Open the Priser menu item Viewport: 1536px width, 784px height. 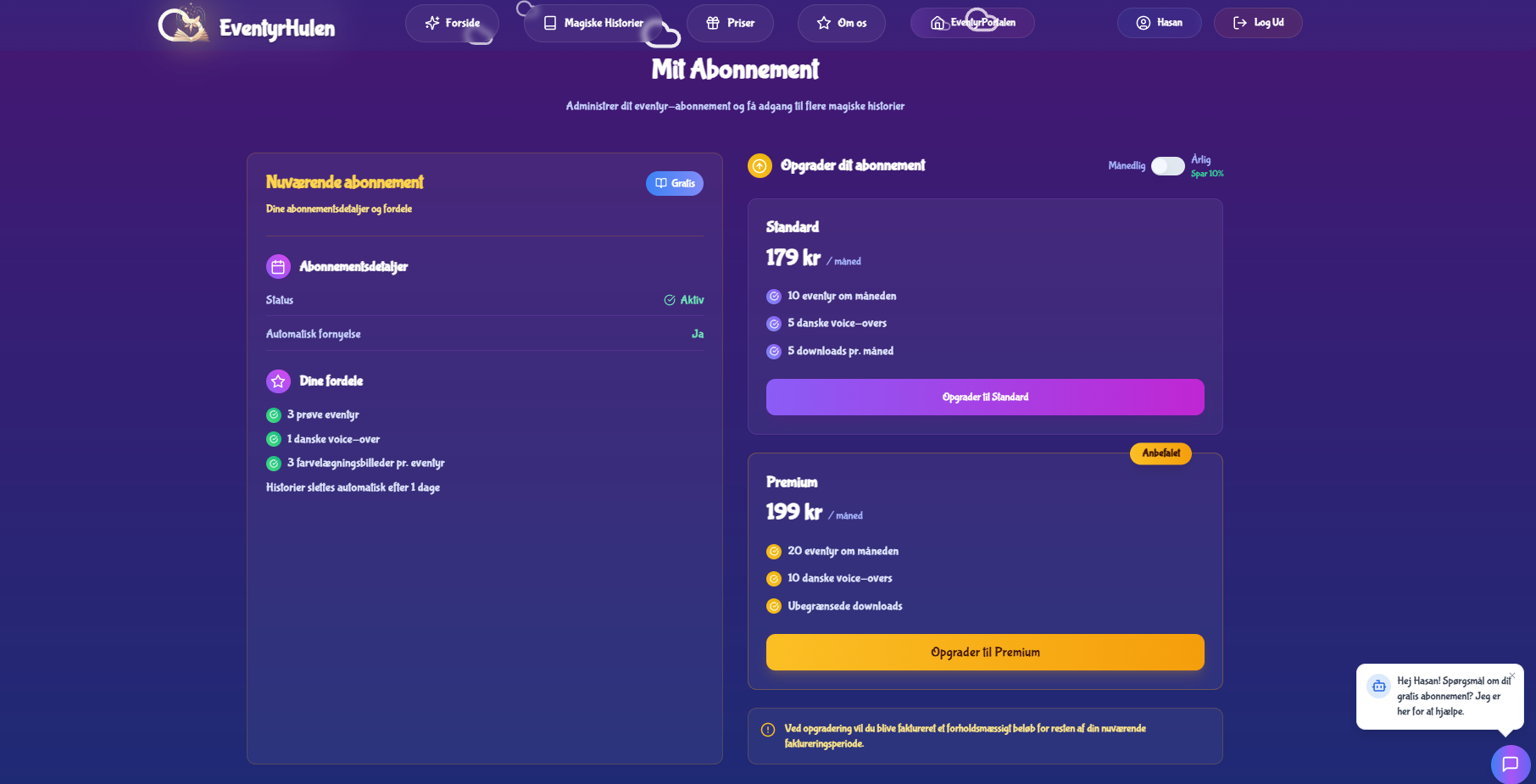tap(730, 23)
